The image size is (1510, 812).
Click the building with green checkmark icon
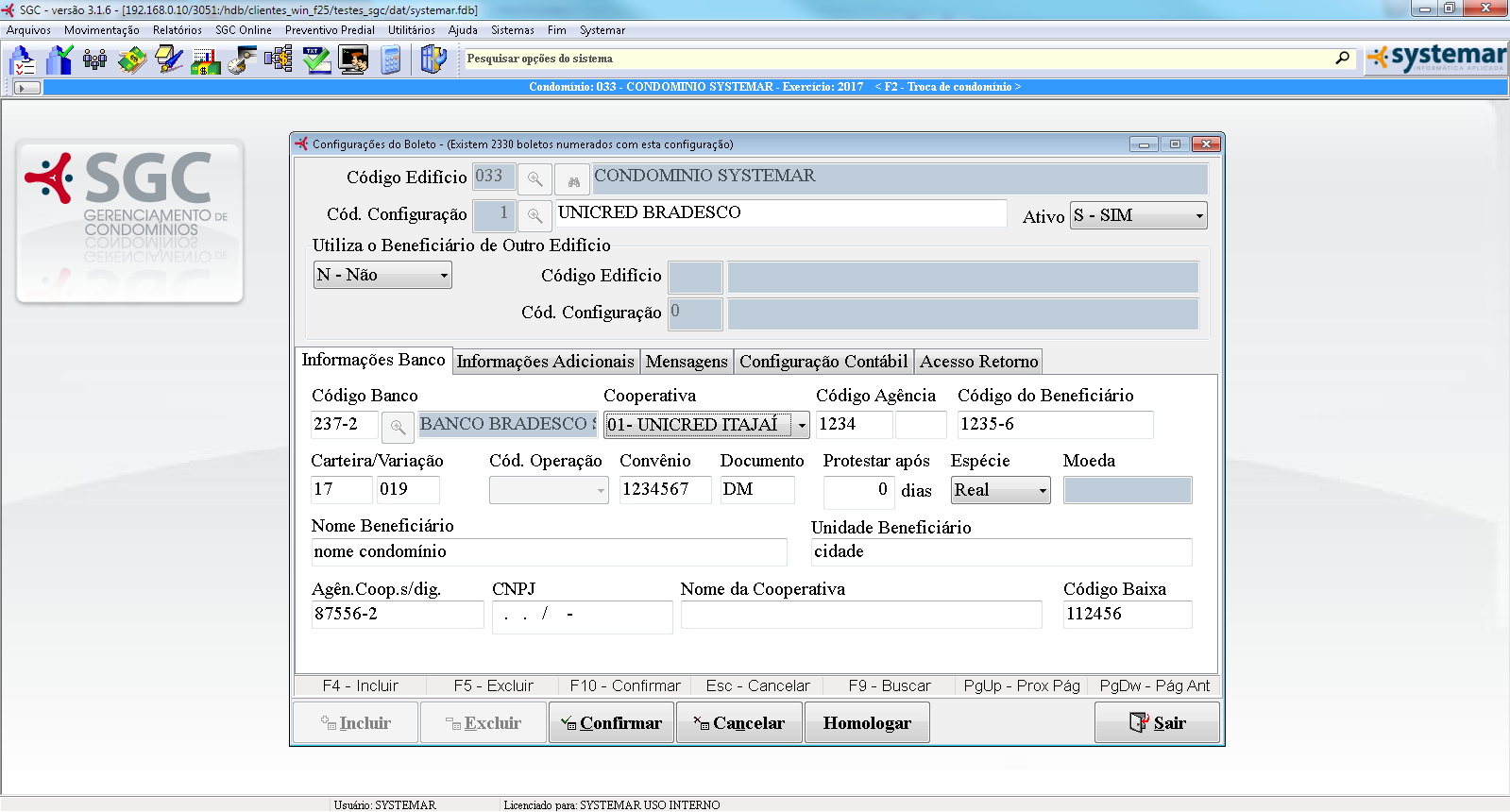coord(59,60)
